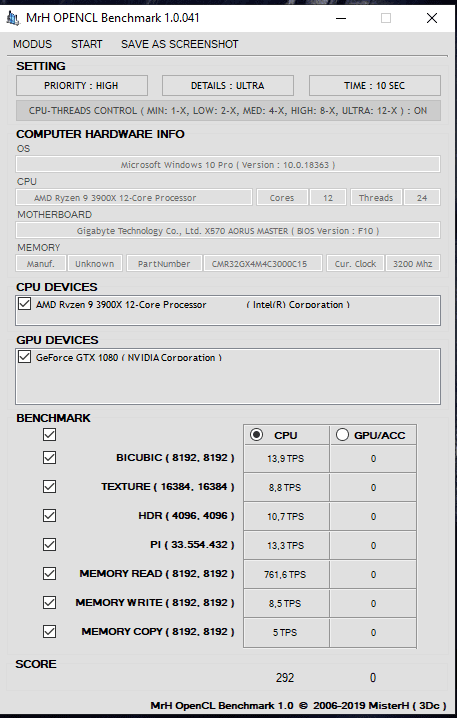Uncheck the BICUBIC benchmark checkbox
The height and width of the screenshot is (718, 457).
49,457
